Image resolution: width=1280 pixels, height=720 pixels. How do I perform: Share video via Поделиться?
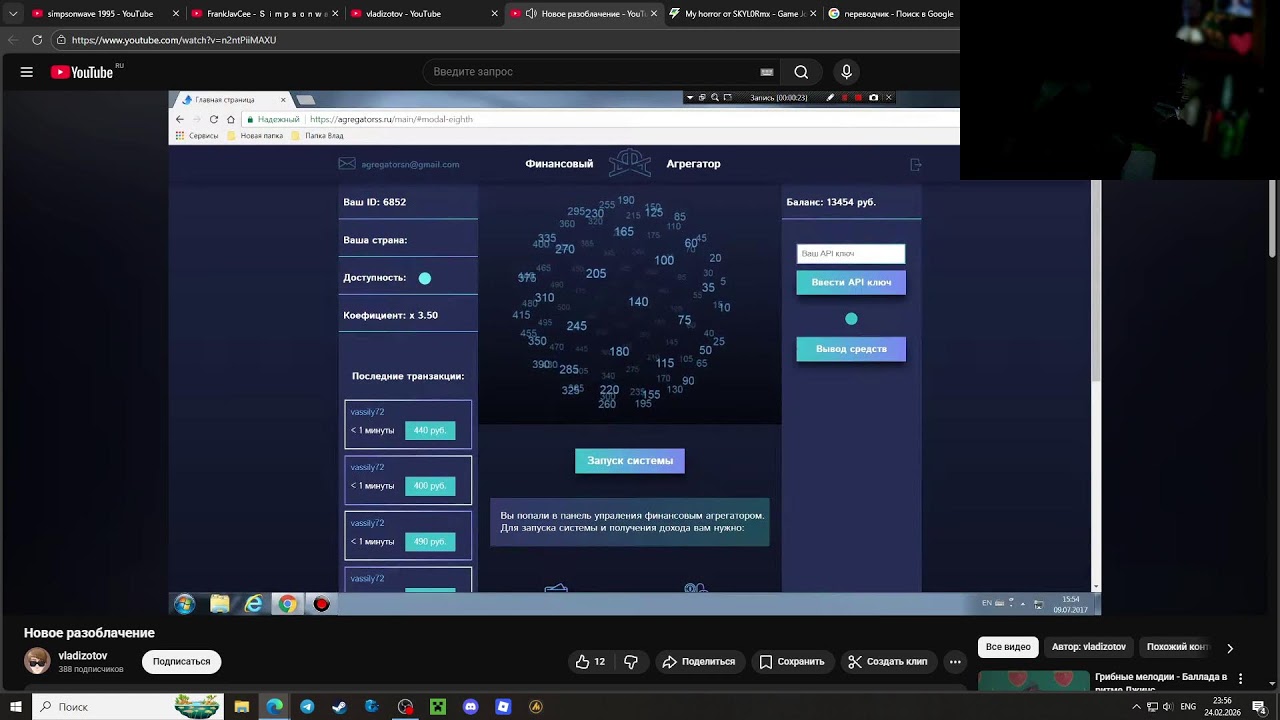698,662
